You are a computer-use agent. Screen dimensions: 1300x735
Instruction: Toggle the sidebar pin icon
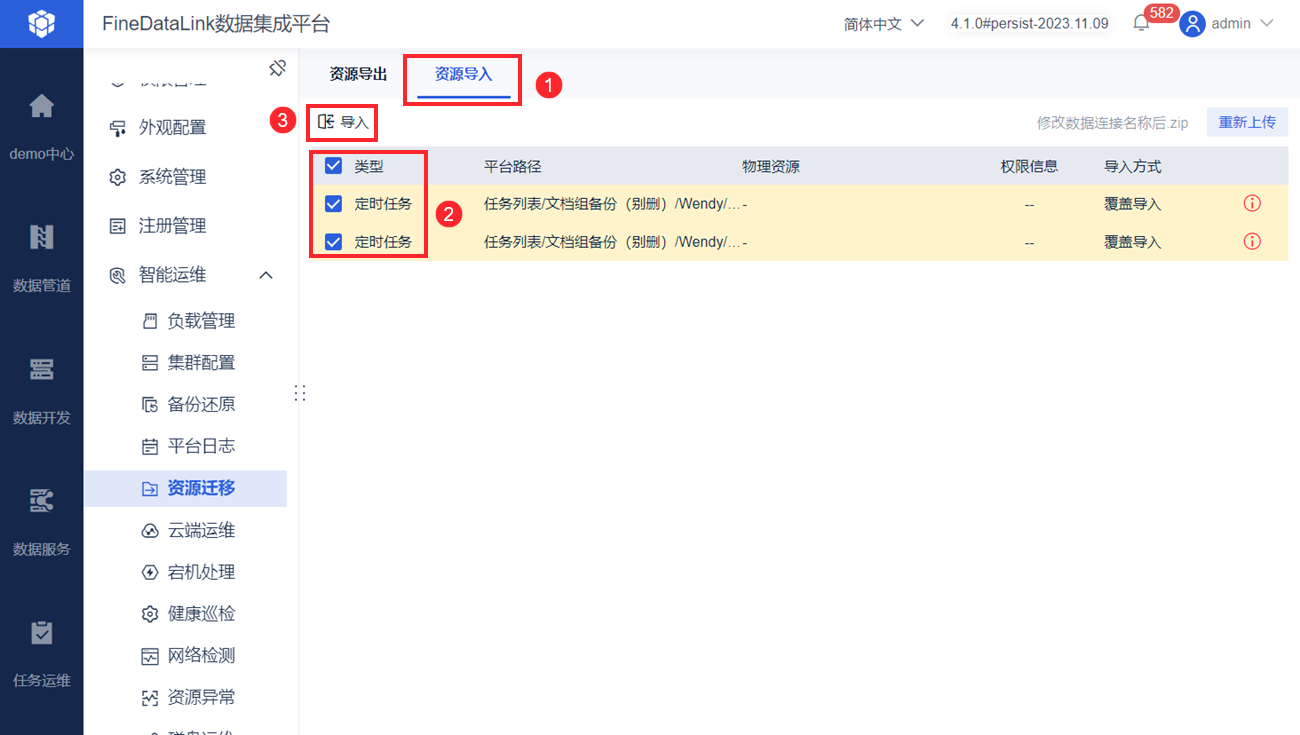(x=278, y=68)
